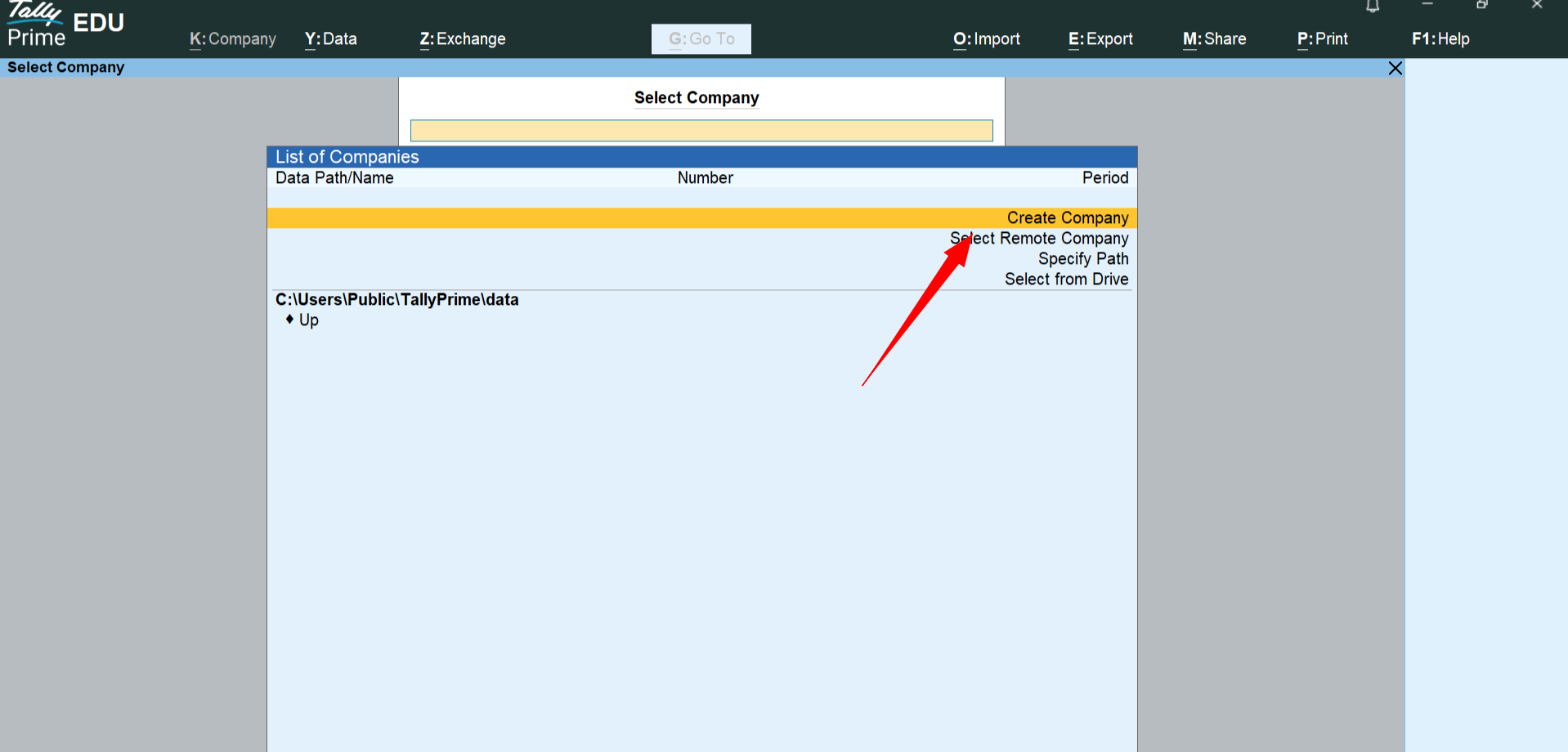Open the E: Export menu

point(1100,39)
